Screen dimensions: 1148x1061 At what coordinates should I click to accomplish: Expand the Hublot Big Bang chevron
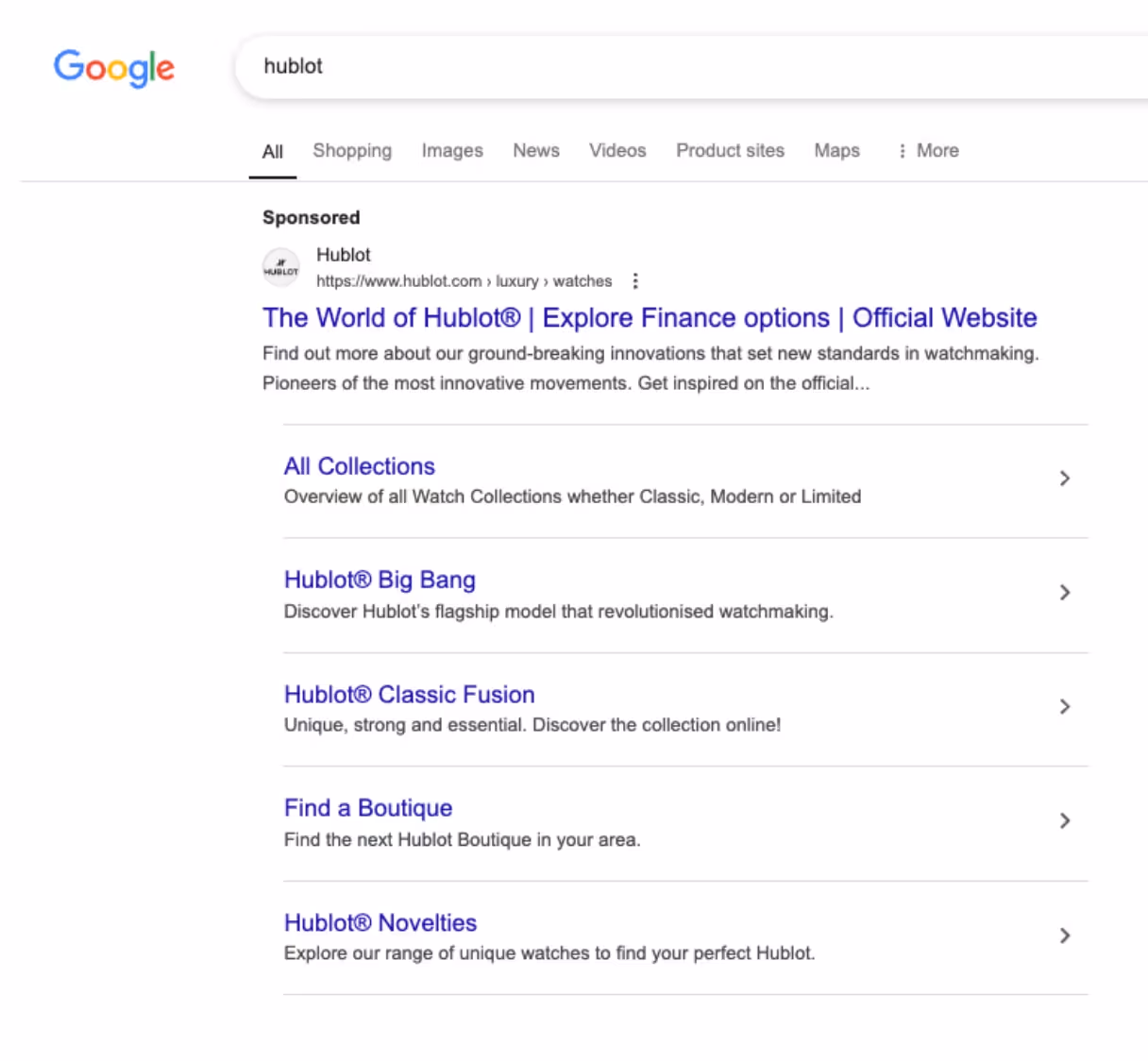[1065, 593]
